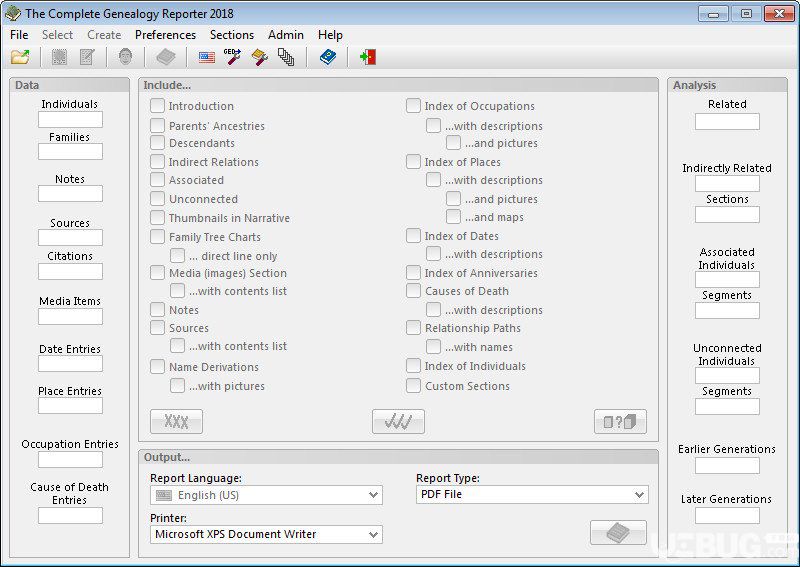Open GED import settings wrench icon

point(233,57)
